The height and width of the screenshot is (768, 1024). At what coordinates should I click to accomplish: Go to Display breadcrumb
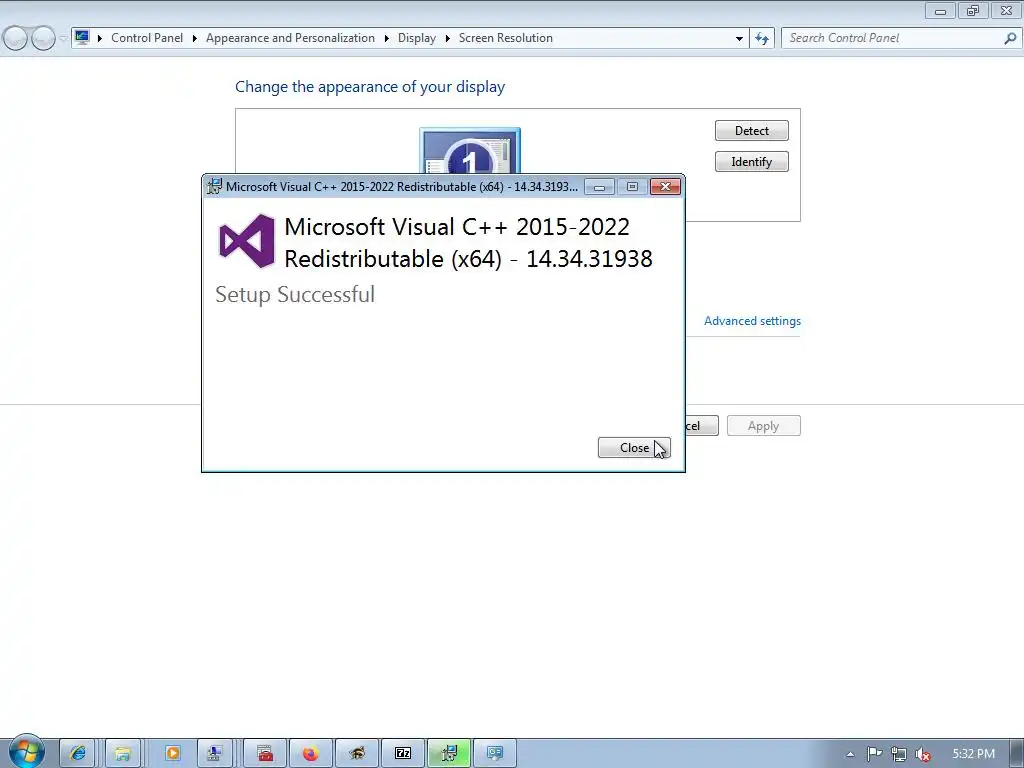pyautogui.click(x=417, y=38)
